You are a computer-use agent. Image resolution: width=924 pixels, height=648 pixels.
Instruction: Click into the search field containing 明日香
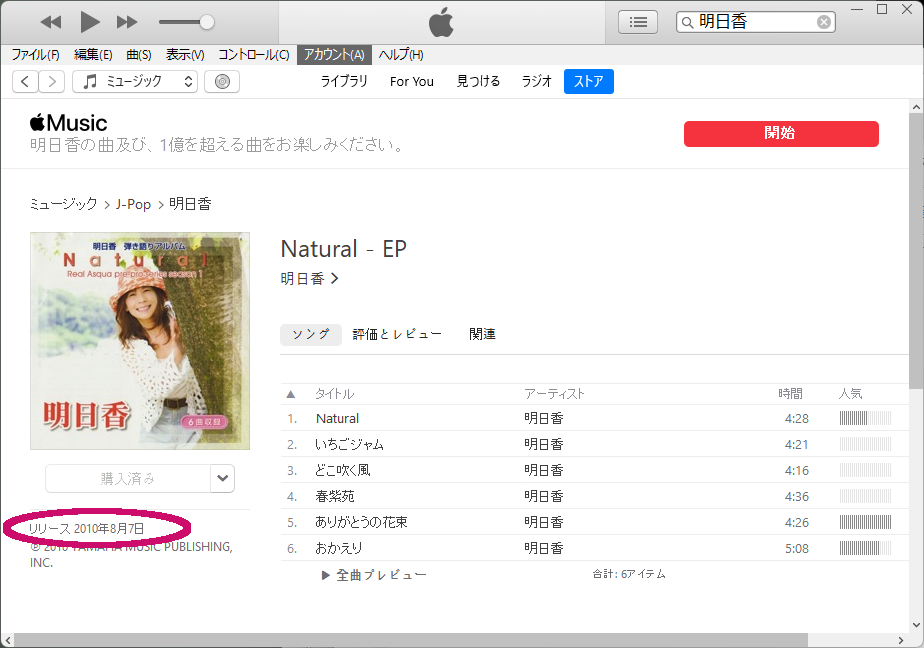(x=755, y=22)
